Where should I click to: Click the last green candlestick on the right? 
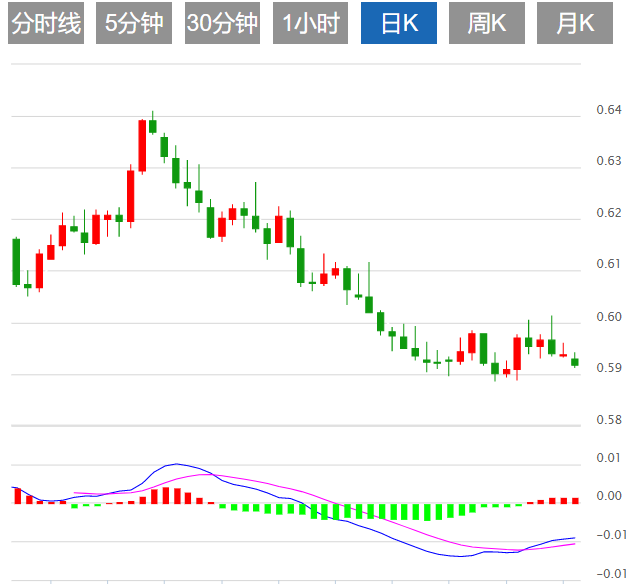tap(575, 362)
